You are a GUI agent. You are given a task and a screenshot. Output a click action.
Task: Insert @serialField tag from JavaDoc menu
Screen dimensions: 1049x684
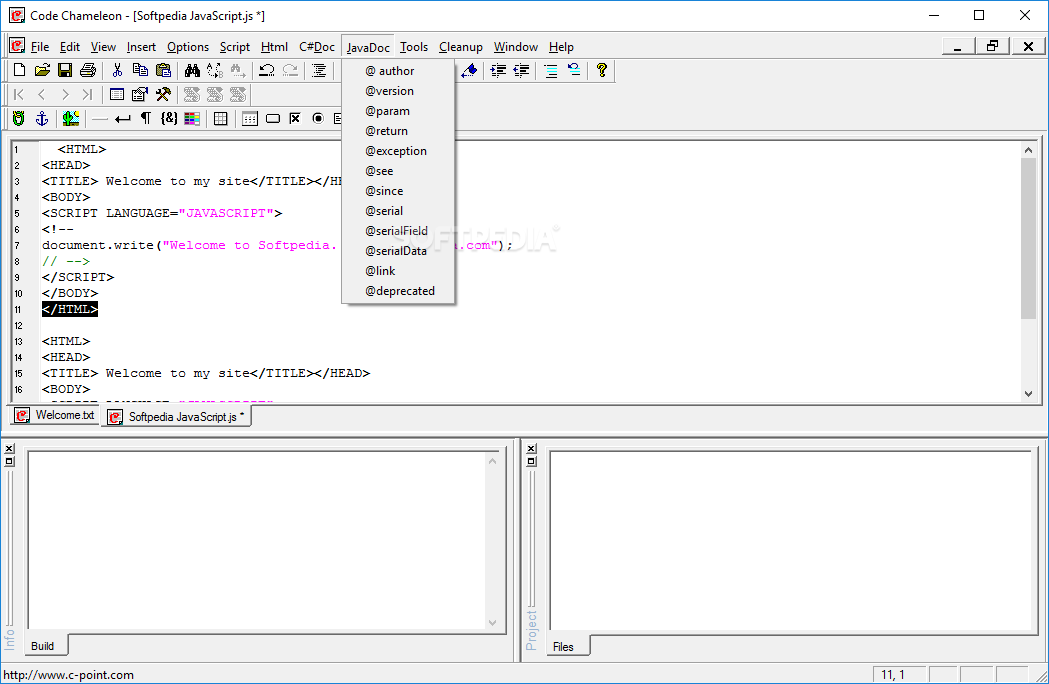tap(398, 231)
